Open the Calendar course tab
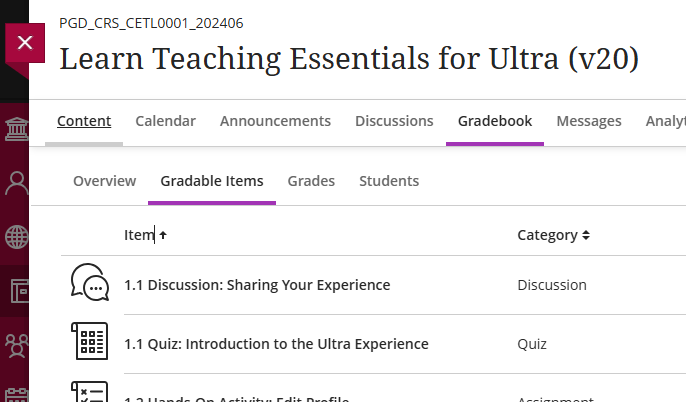Viewport: 686px width, 402px height. pos(165,121)
